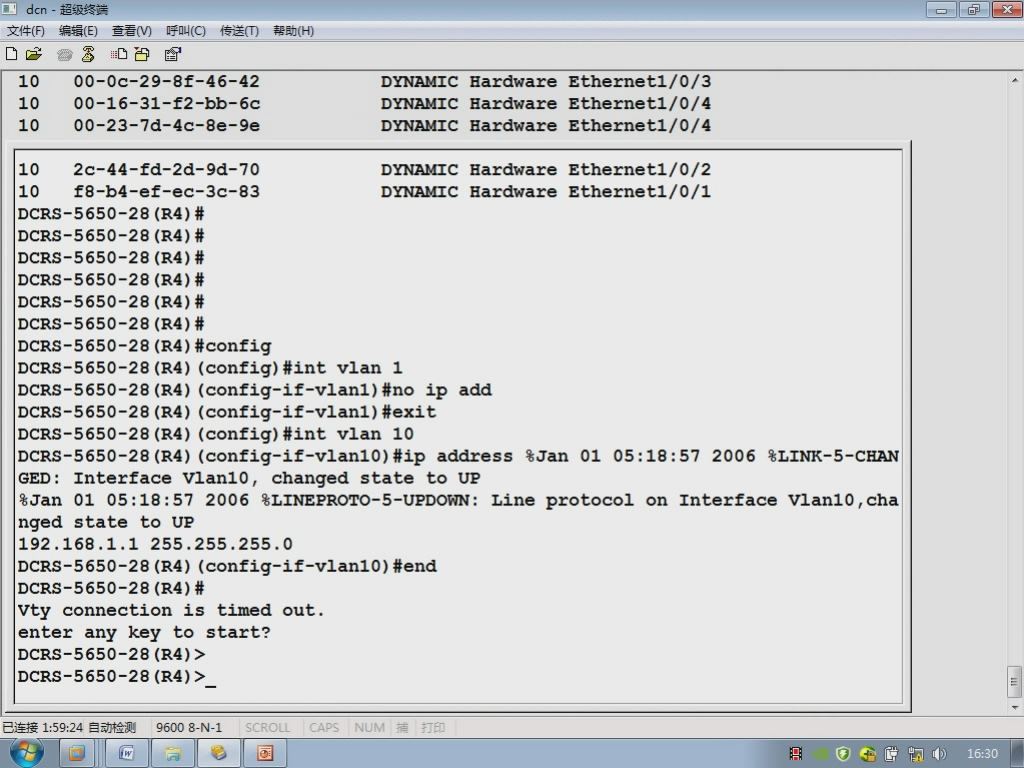Screen dimensions: 1024x768
Task: Click the MAC address f8-b4-ef-ec-3c-83
Action: (x=167, y=192)
